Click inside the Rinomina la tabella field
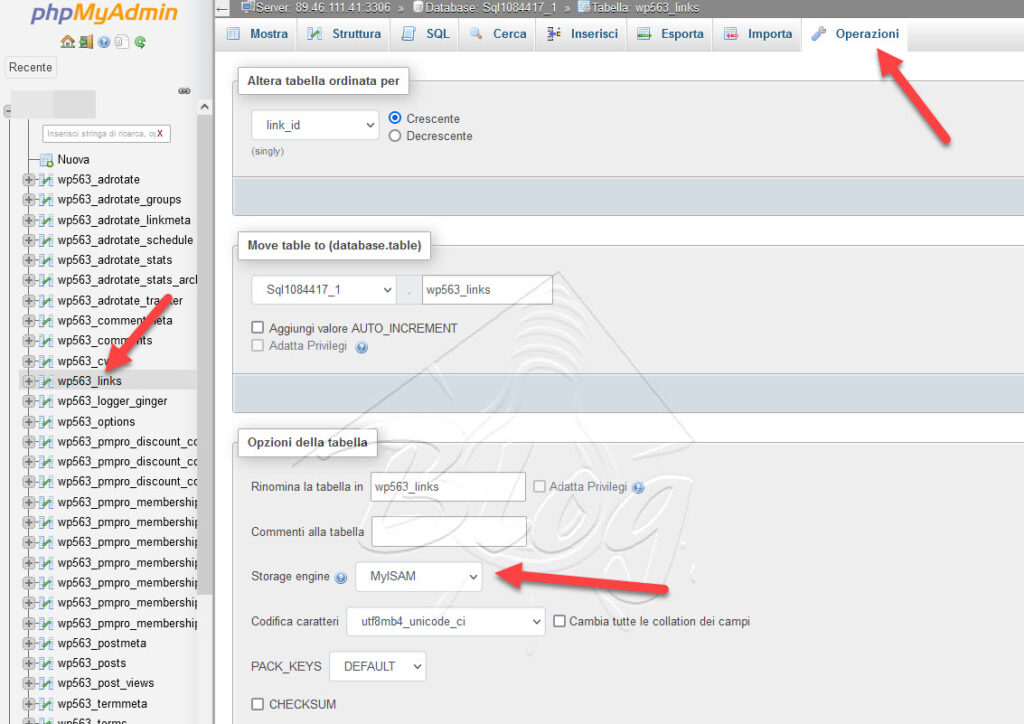1024x724 pixels. (447, 486)
